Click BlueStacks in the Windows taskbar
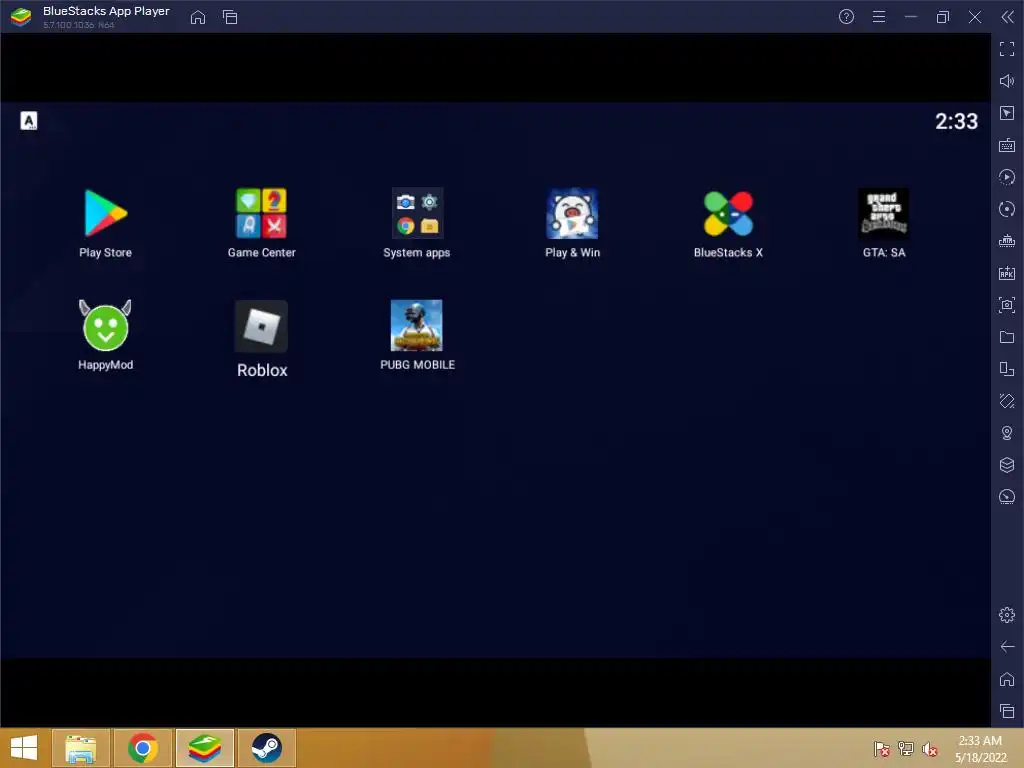 (x=204, y=748)
